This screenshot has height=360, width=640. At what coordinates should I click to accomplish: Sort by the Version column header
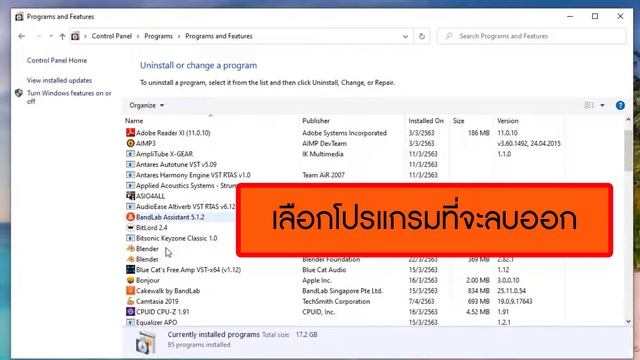coord(508,121)
